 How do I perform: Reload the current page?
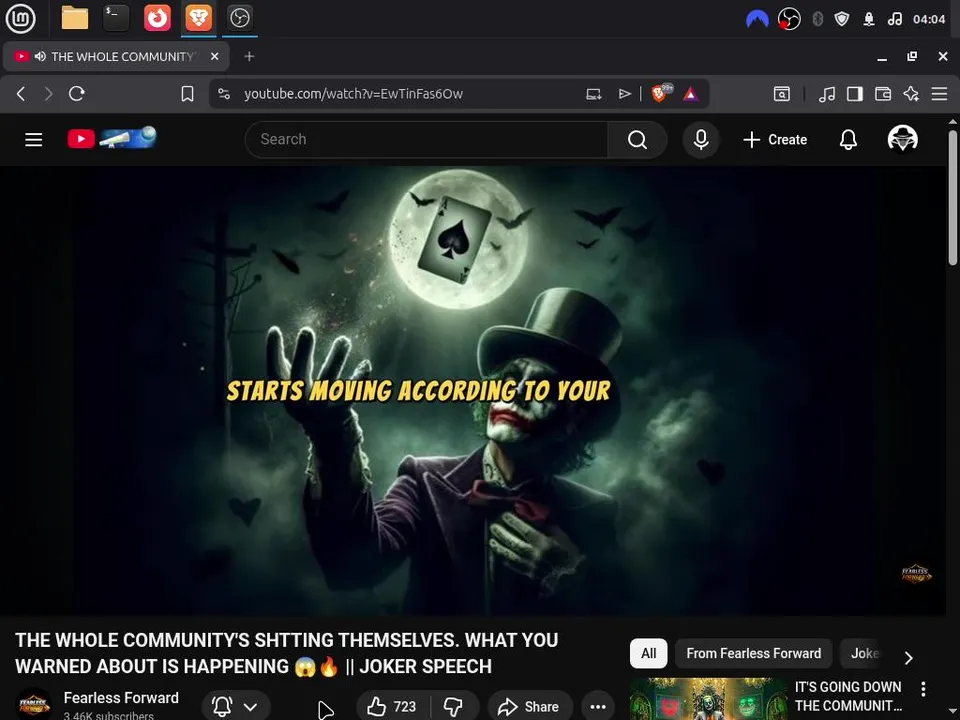pyautogui.click(x=77, y=94)
